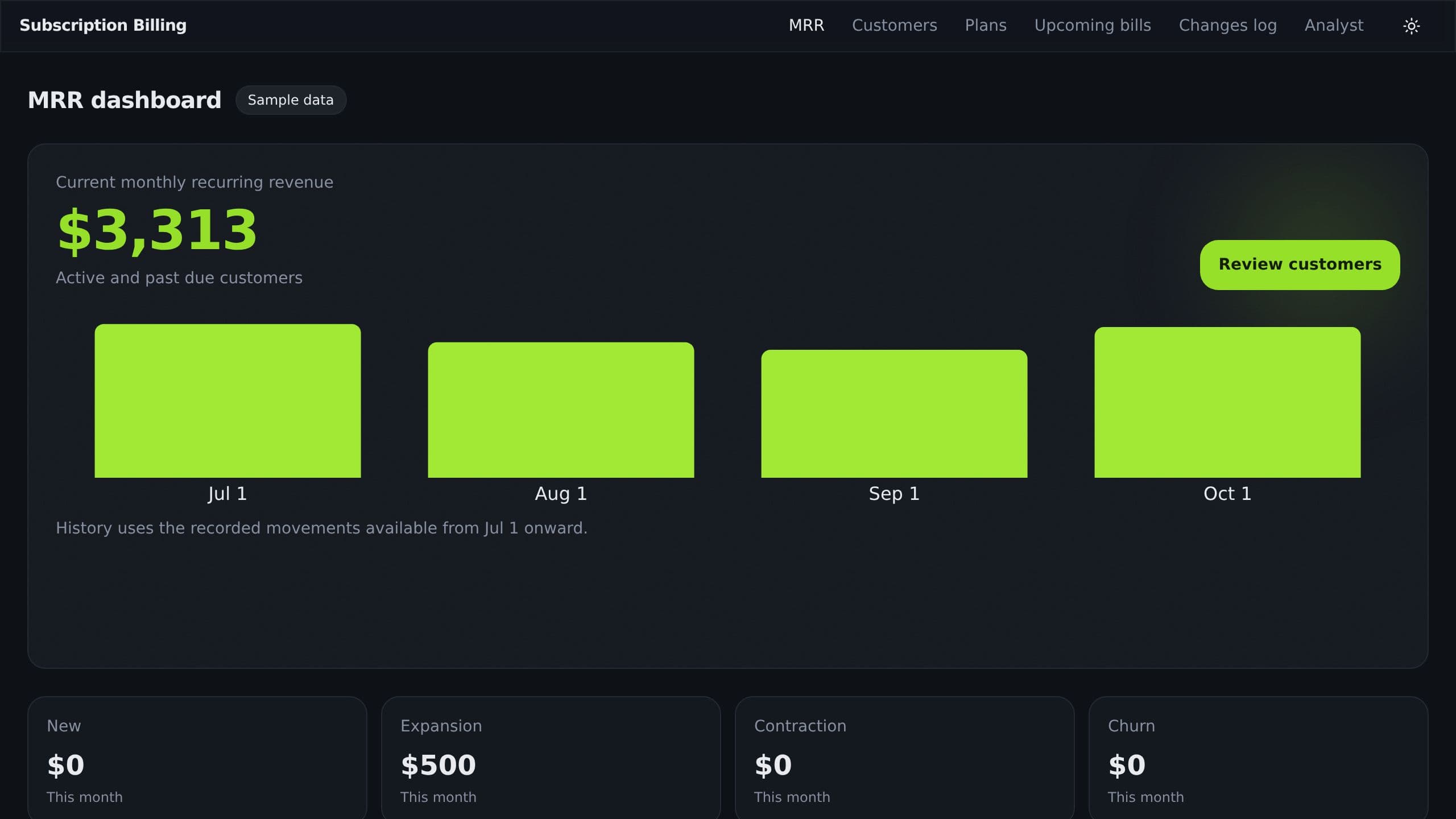Viewport: 1456px width, 819px height.
Task: Click the Aug 1 axis label
Action: (561, 494)
